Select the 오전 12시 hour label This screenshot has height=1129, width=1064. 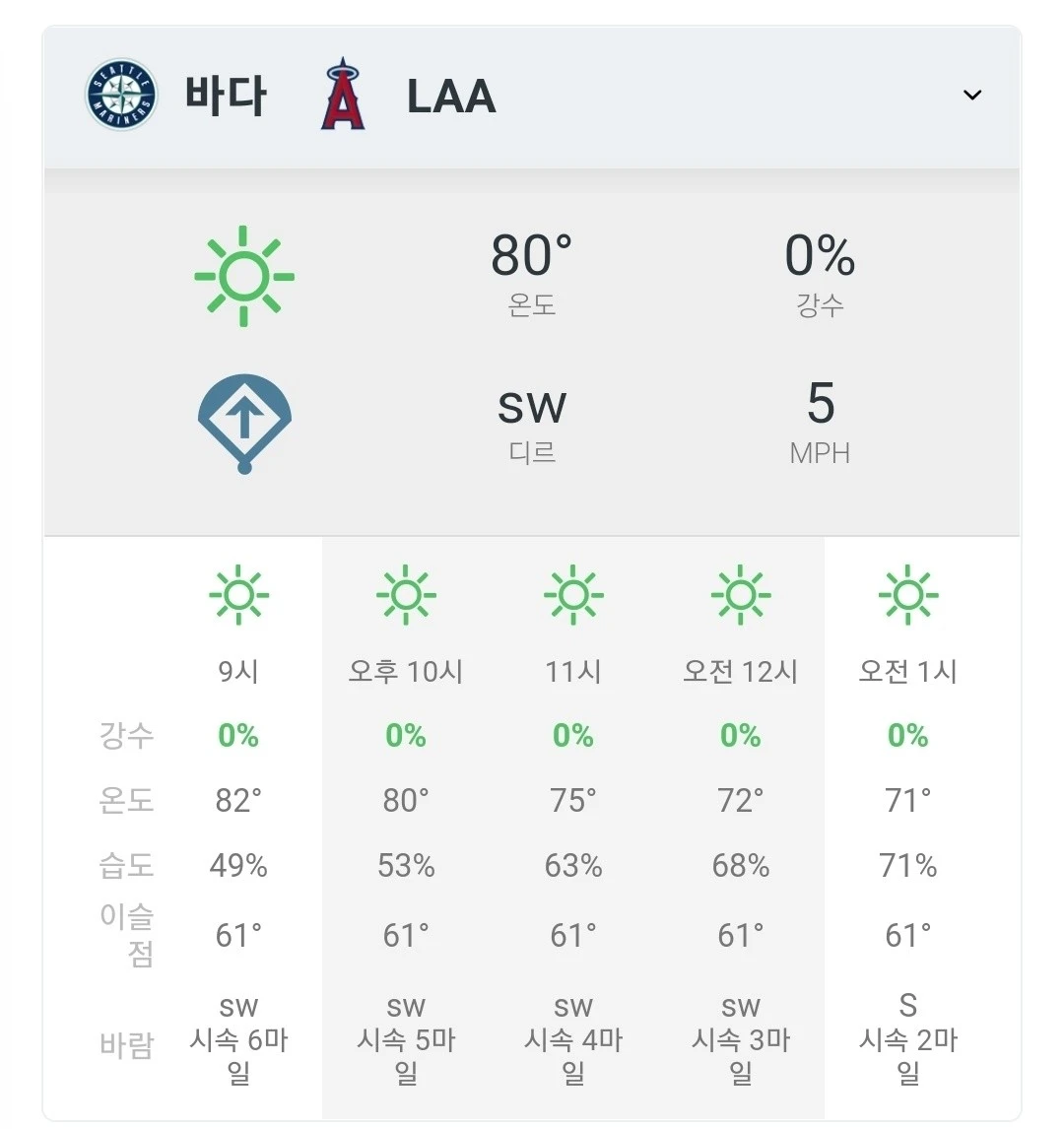coord(741,671)
